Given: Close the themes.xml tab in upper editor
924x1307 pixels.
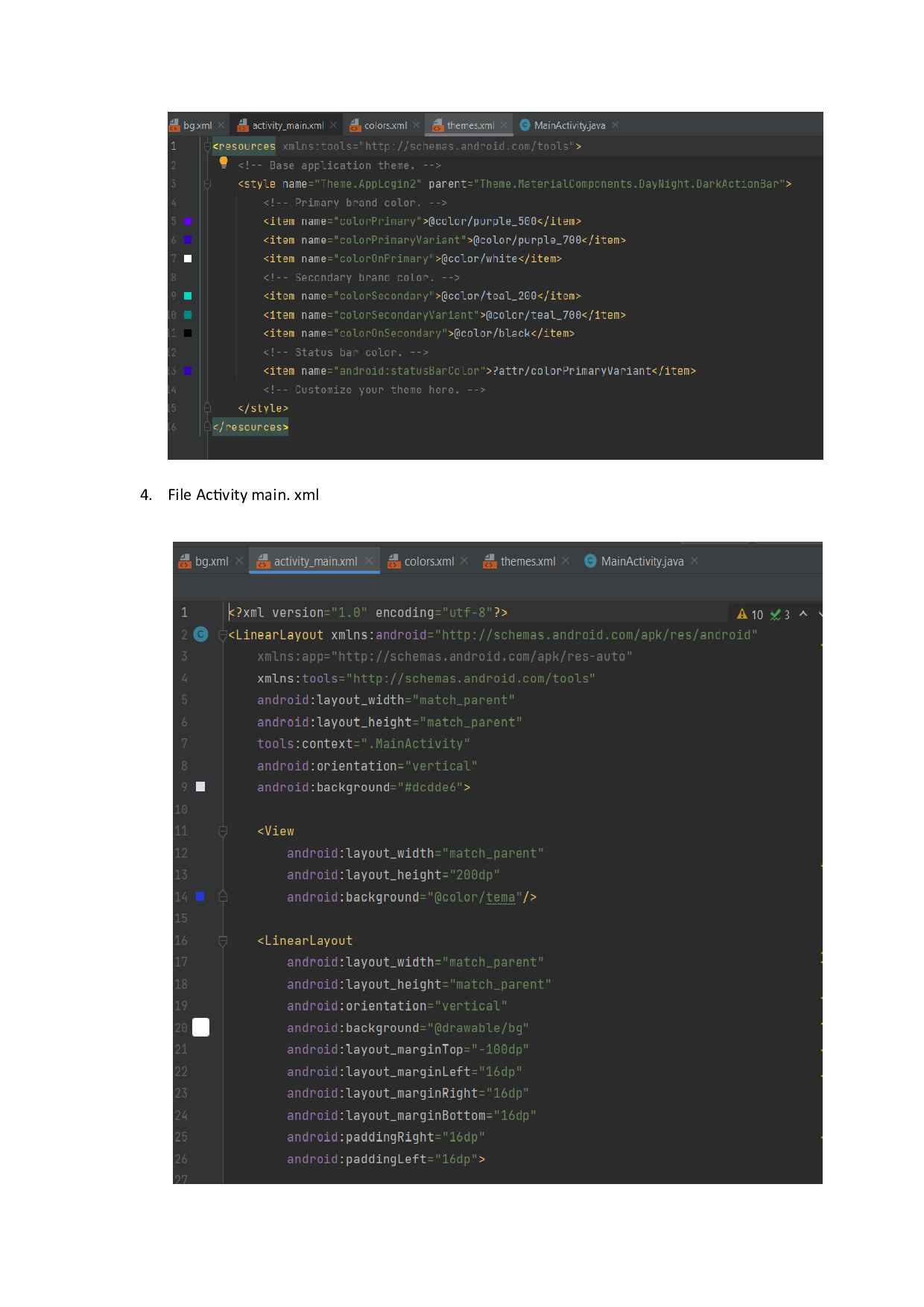Looking at the screenshot, I should 504,125.
